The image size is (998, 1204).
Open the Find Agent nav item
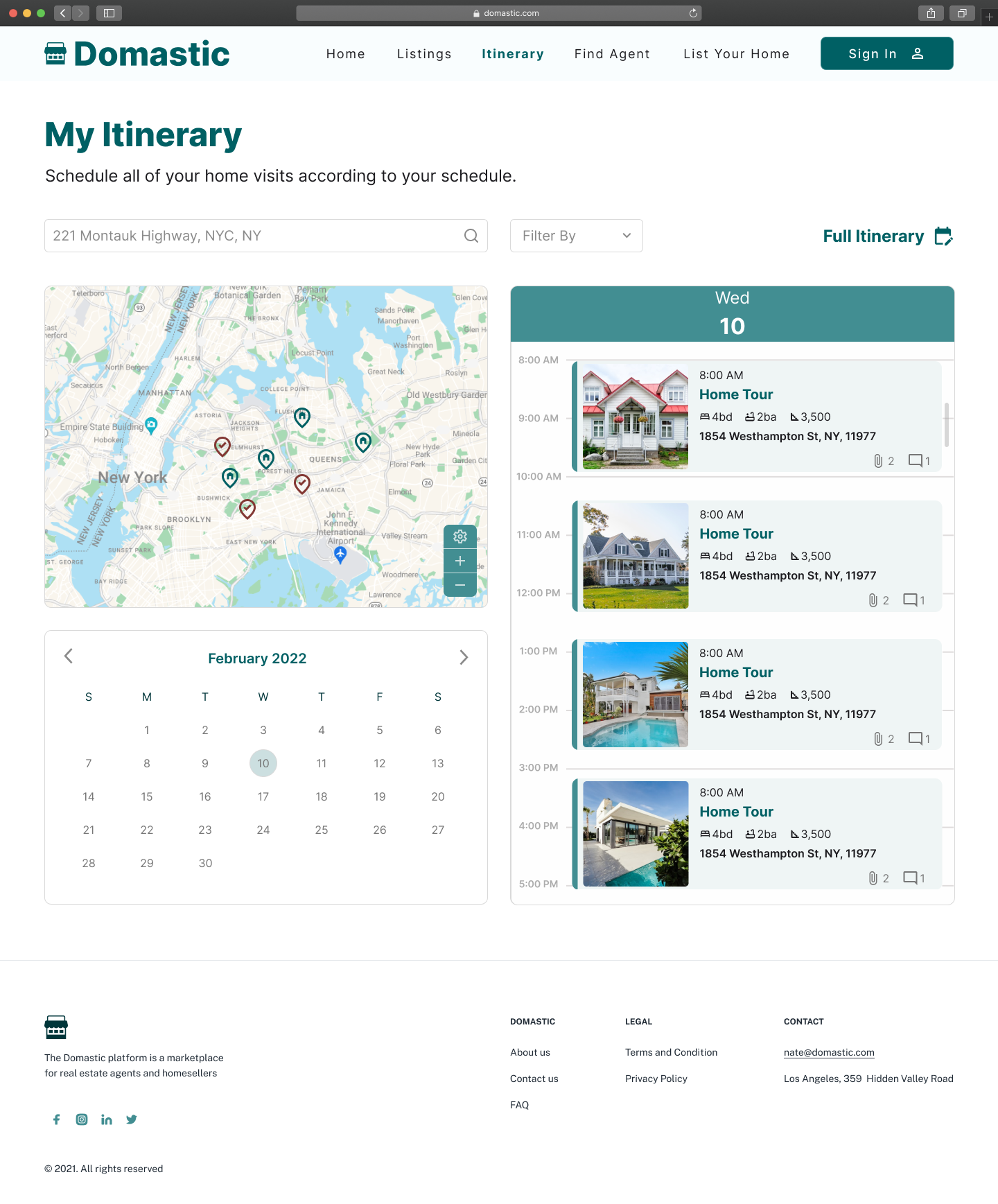612,54
